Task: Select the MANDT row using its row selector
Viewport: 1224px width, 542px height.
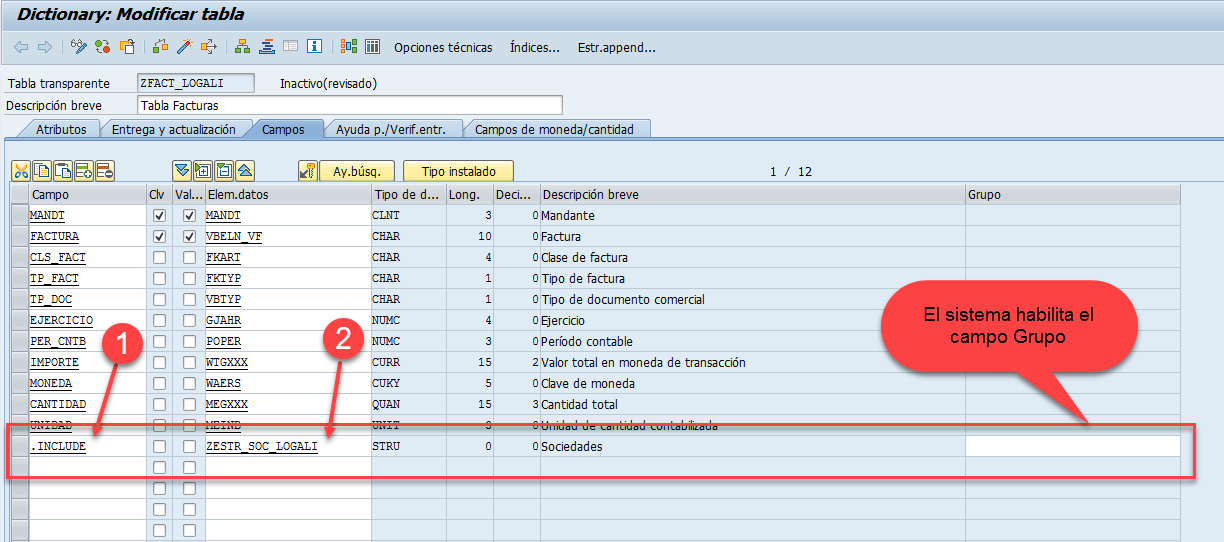Action: (19, 216)
